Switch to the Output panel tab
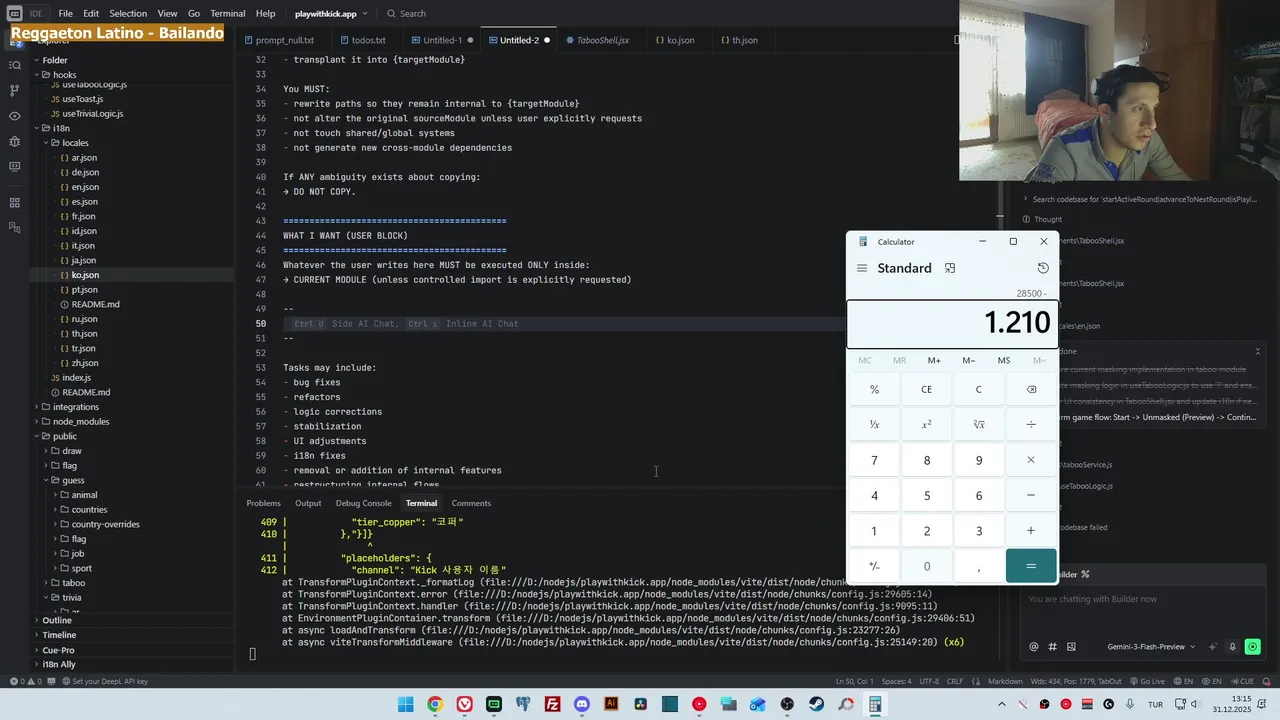Image resolution: width=1280 pixels, height=720 pixels. coord(308,503)
